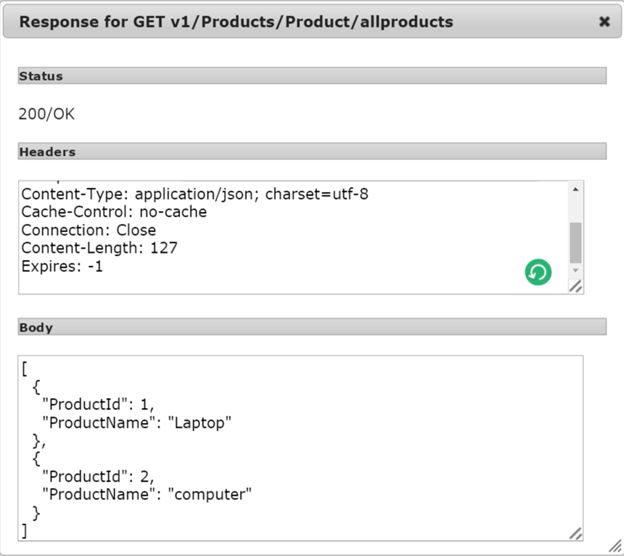Click the Body box resize grip
This screenshot has width=624, height=556.
pyautogui.click(x=575, y=533)
